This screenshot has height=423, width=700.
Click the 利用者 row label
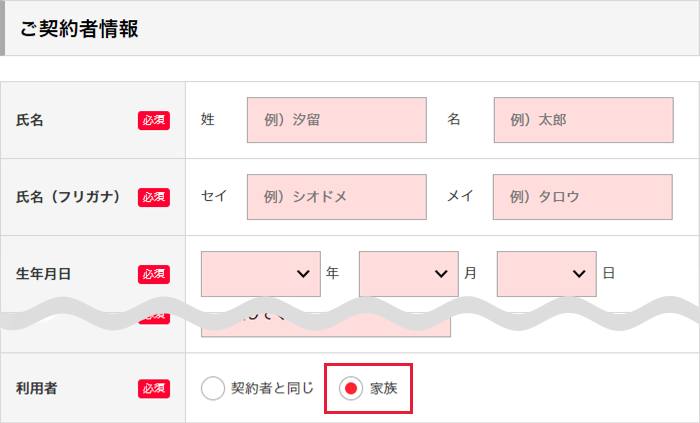click(x=37, y=388)
